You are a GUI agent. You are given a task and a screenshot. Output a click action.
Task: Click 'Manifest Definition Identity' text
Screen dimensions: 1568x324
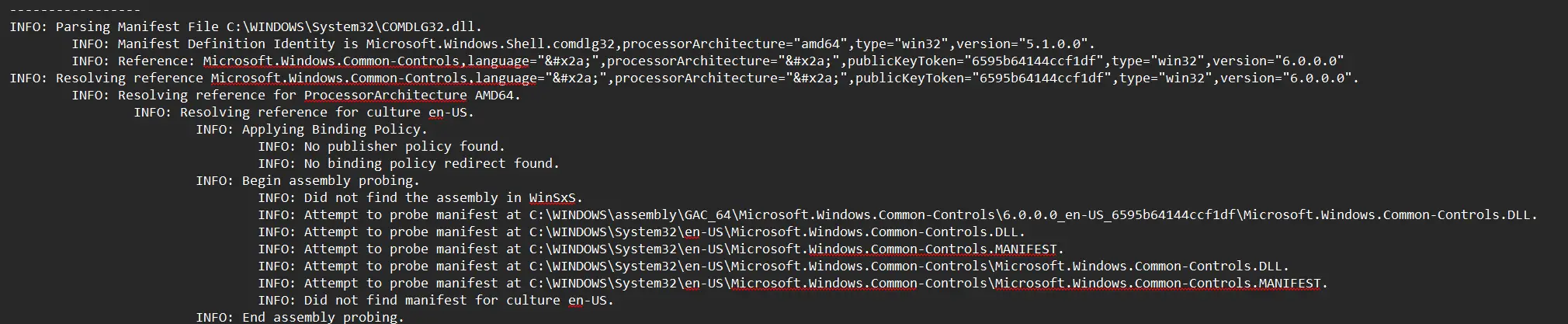(x=226, y=44)
